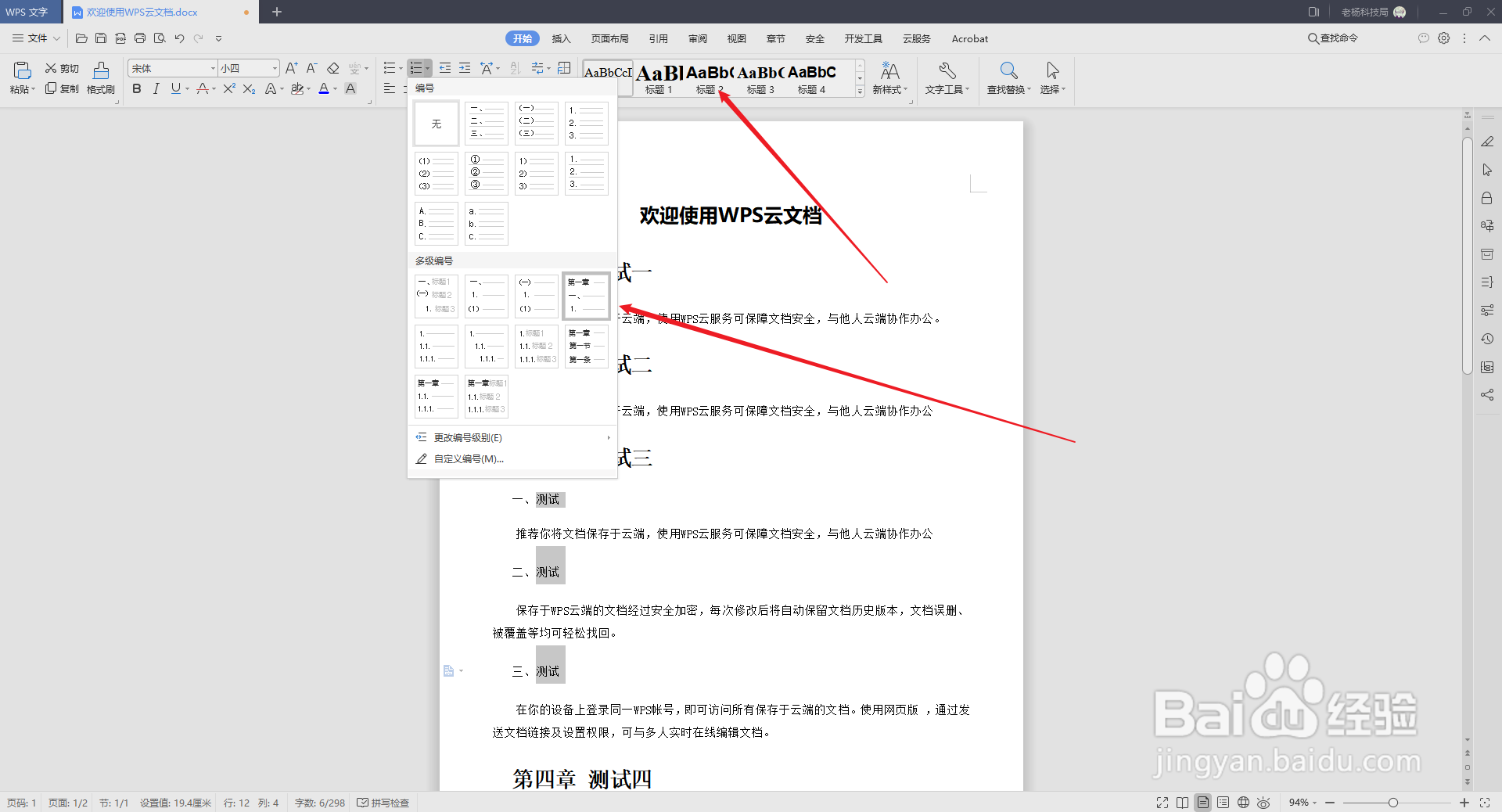Image resolution: width=1502 pixels, height=812 pixels.
Task: Toggle Bold formatting
Action: 137,89
